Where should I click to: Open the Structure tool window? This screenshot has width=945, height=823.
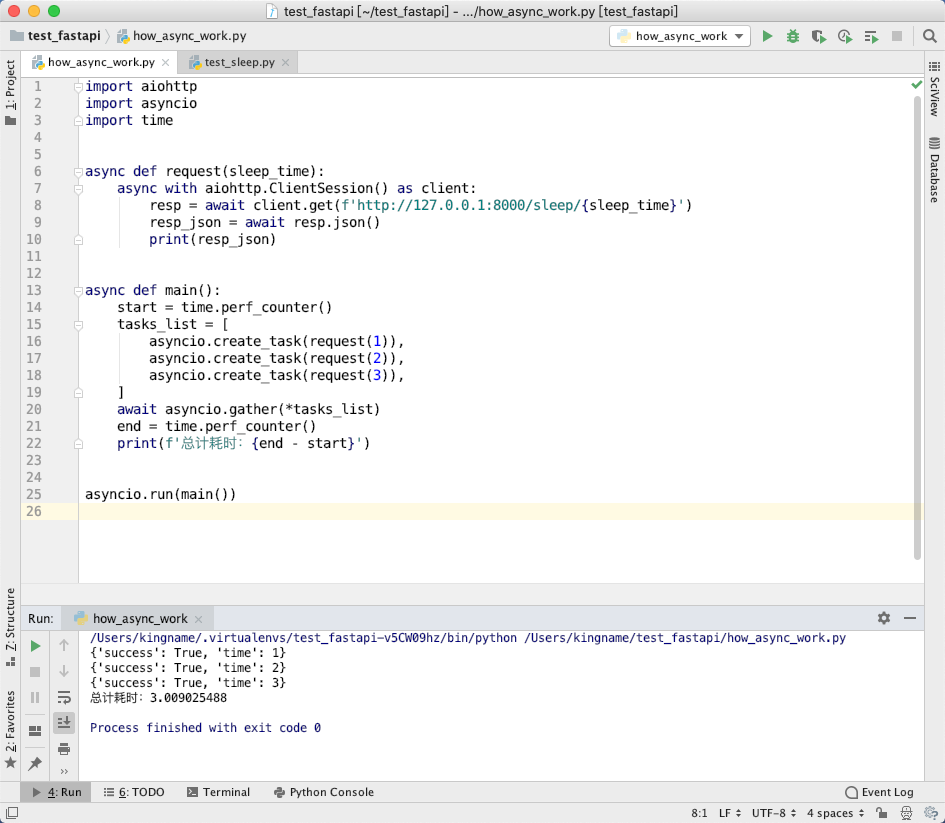10,627
